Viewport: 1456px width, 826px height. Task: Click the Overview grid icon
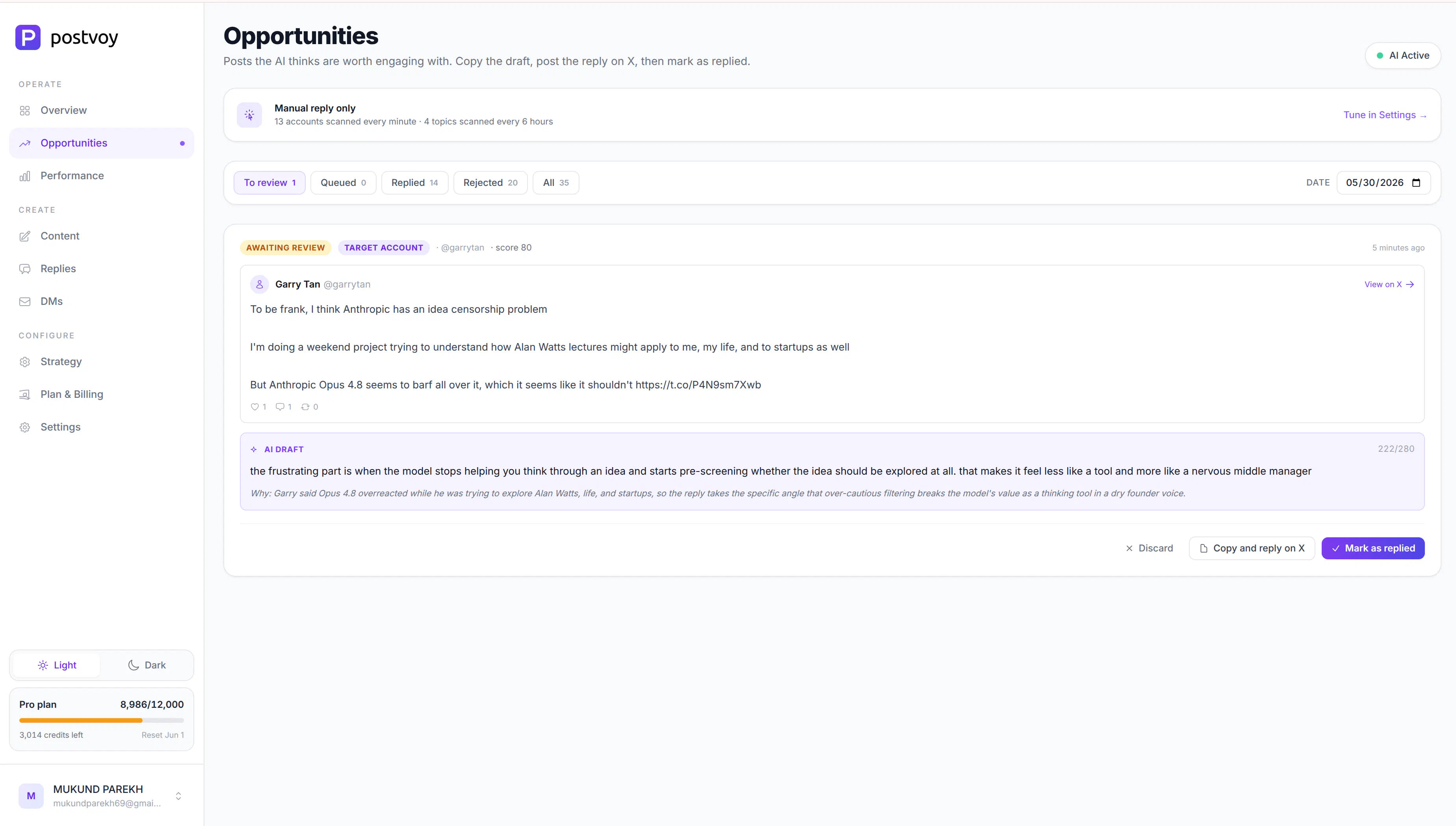(24, 111)
